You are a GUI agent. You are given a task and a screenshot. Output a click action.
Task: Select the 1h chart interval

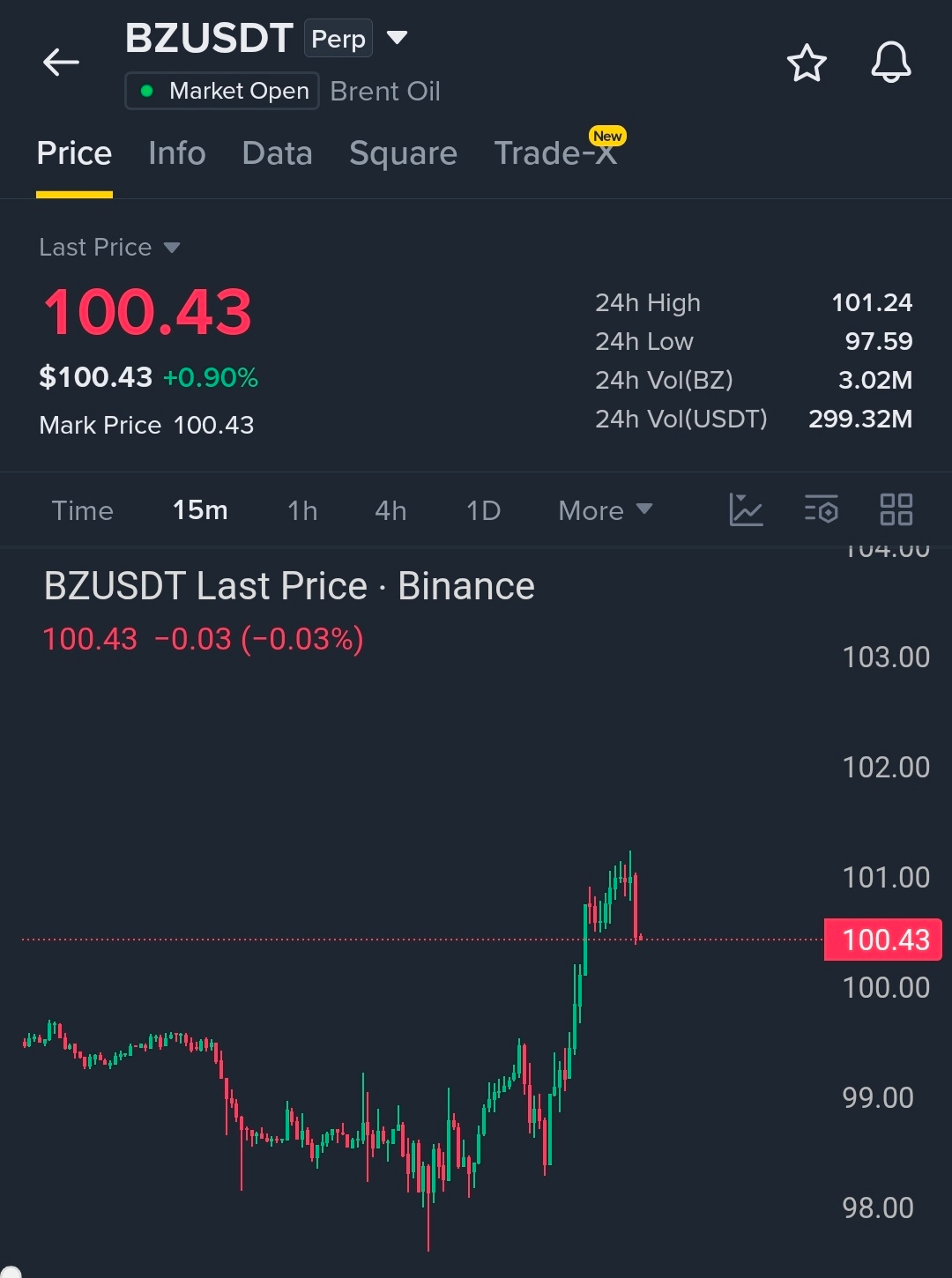[302, 510]
